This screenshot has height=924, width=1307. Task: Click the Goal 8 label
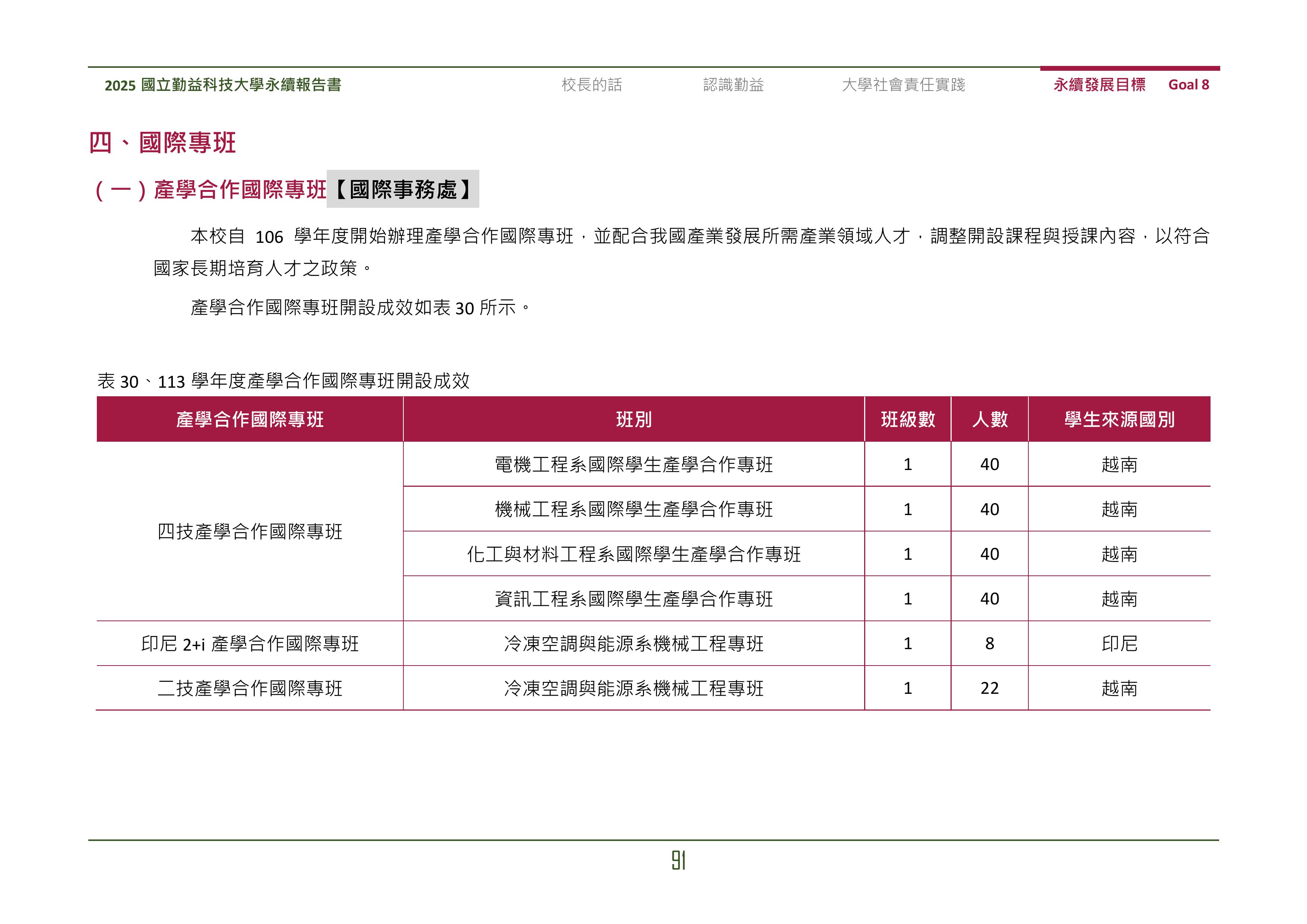1188,85
